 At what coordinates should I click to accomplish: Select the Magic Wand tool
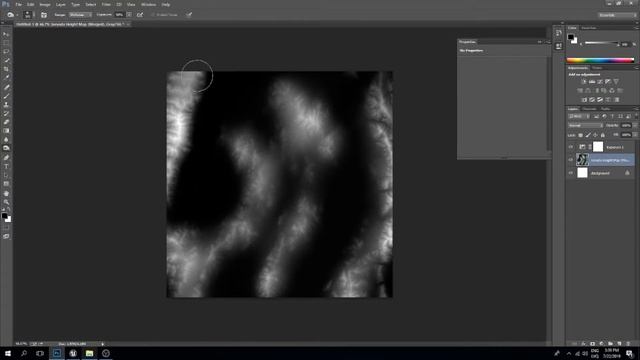click(6, 60)
